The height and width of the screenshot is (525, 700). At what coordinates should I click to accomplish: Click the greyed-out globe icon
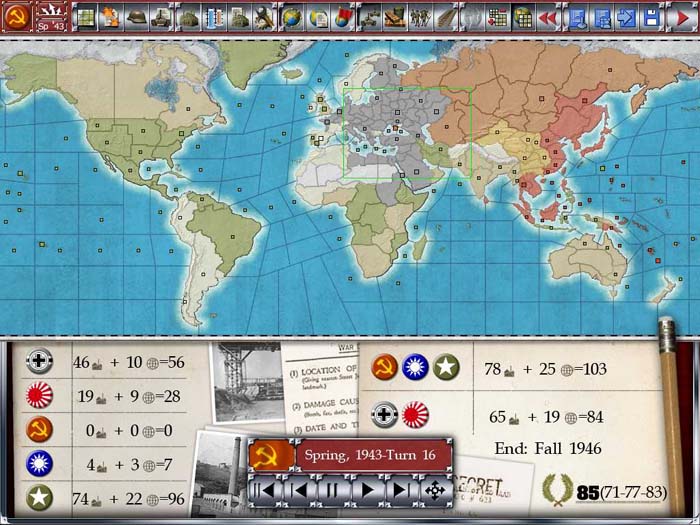(x=471, y=18)
